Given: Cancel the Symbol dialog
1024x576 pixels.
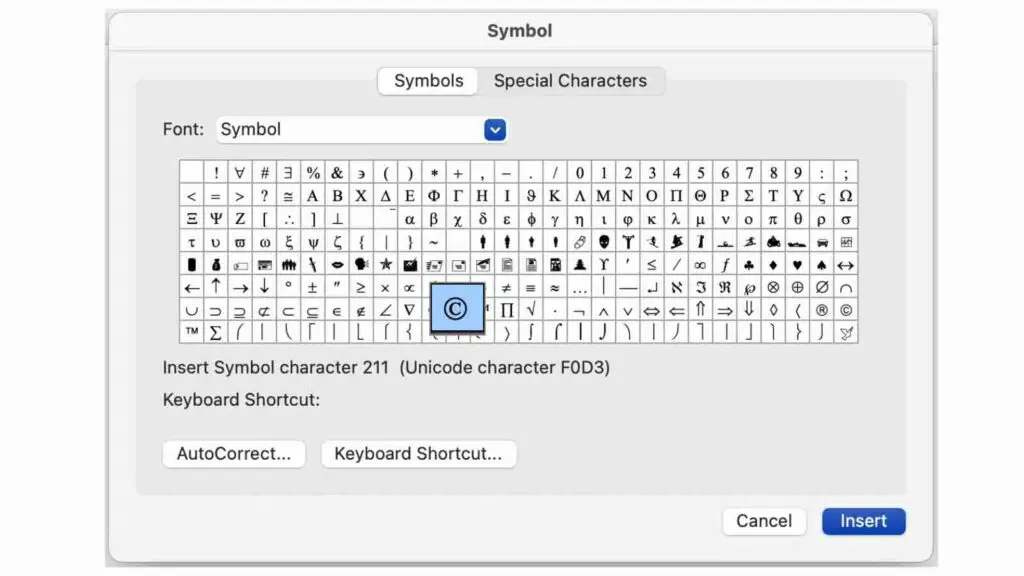Looking at the screenshot, I should (x=764, y=521).
